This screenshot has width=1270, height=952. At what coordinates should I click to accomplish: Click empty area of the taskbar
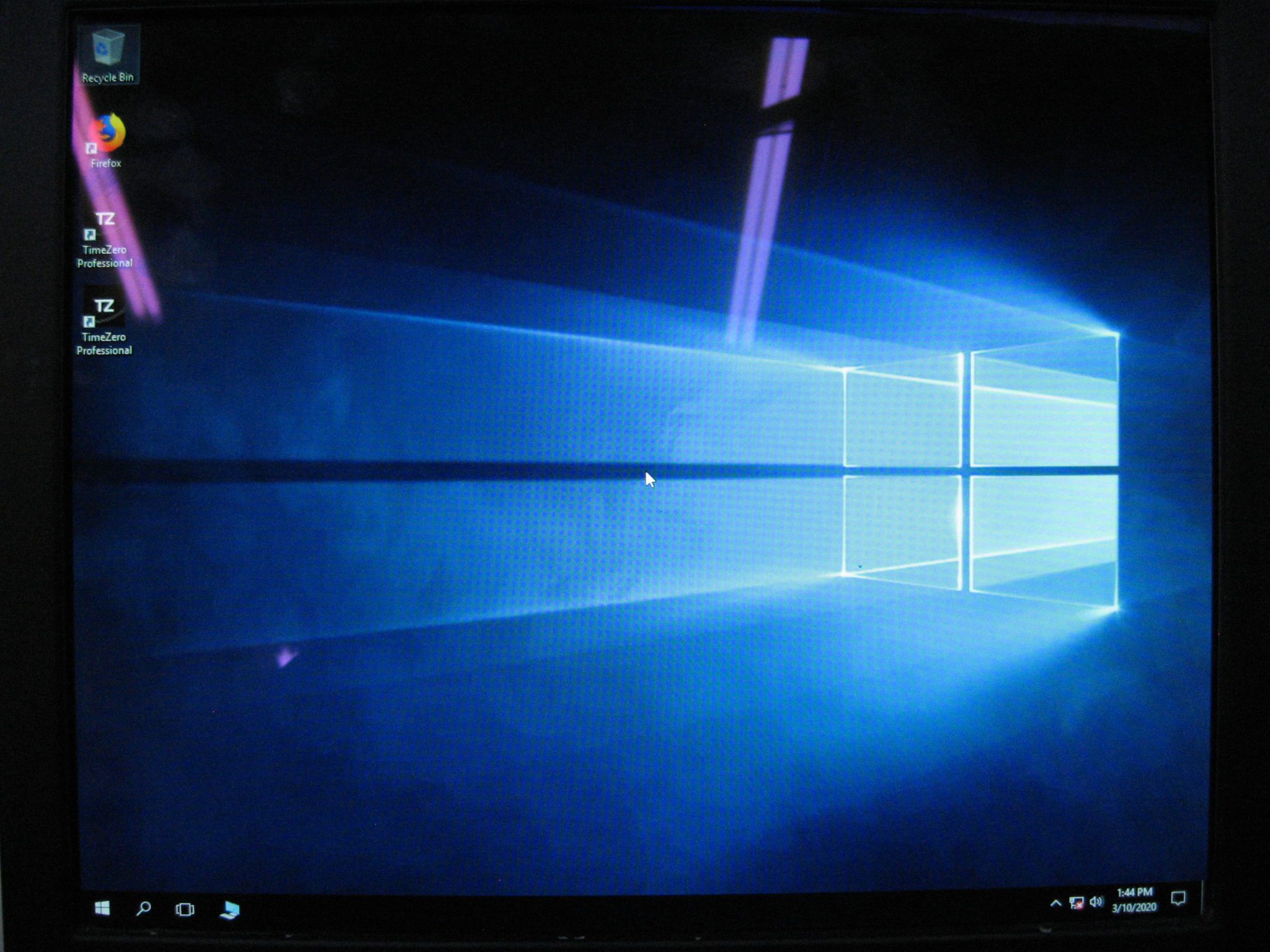click(x=620, y=908)
